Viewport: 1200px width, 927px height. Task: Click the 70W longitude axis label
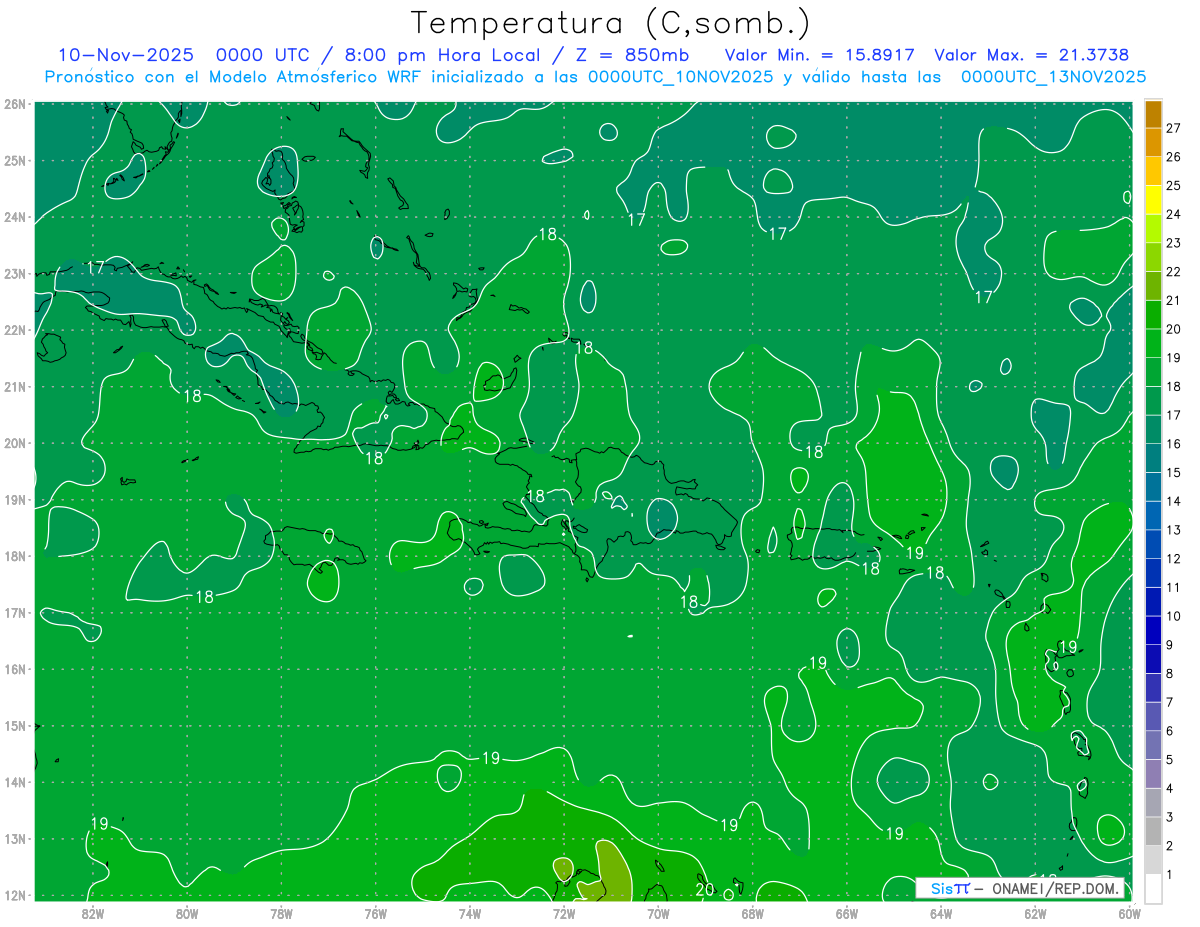[658, 913]
